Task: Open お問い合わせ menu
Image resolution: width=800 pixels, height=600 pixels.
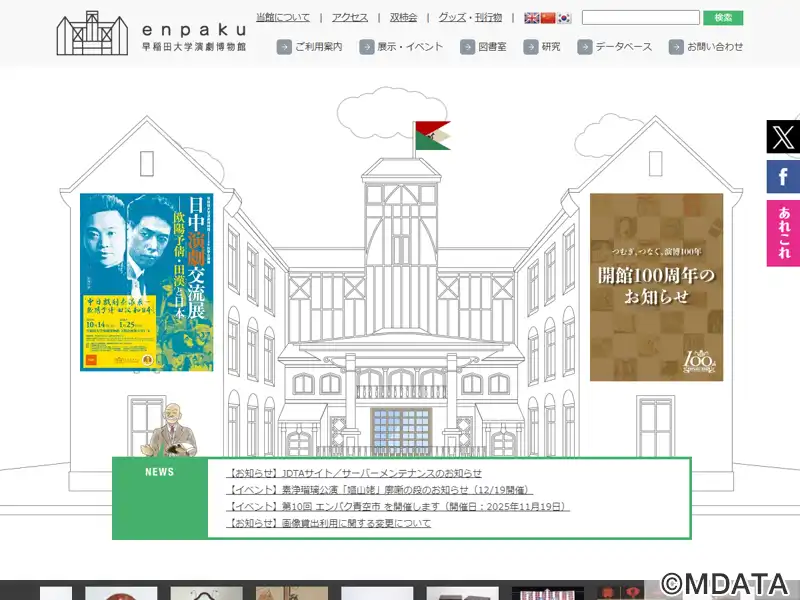Action: 715,47
